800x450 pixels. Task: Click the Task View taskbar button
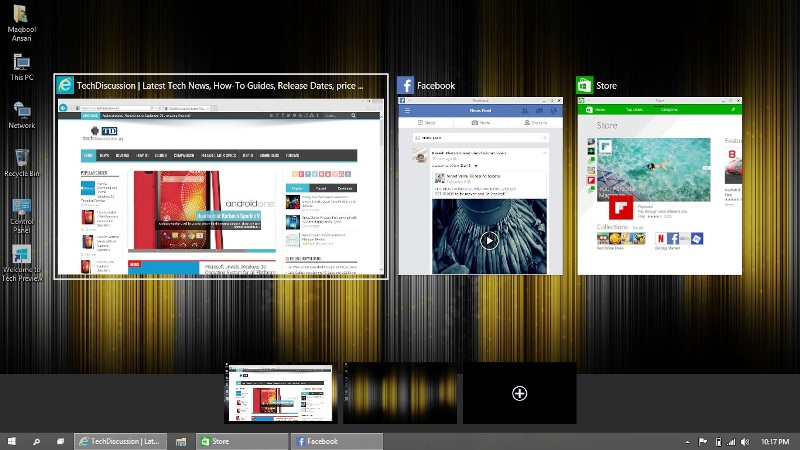coord(60,441)
